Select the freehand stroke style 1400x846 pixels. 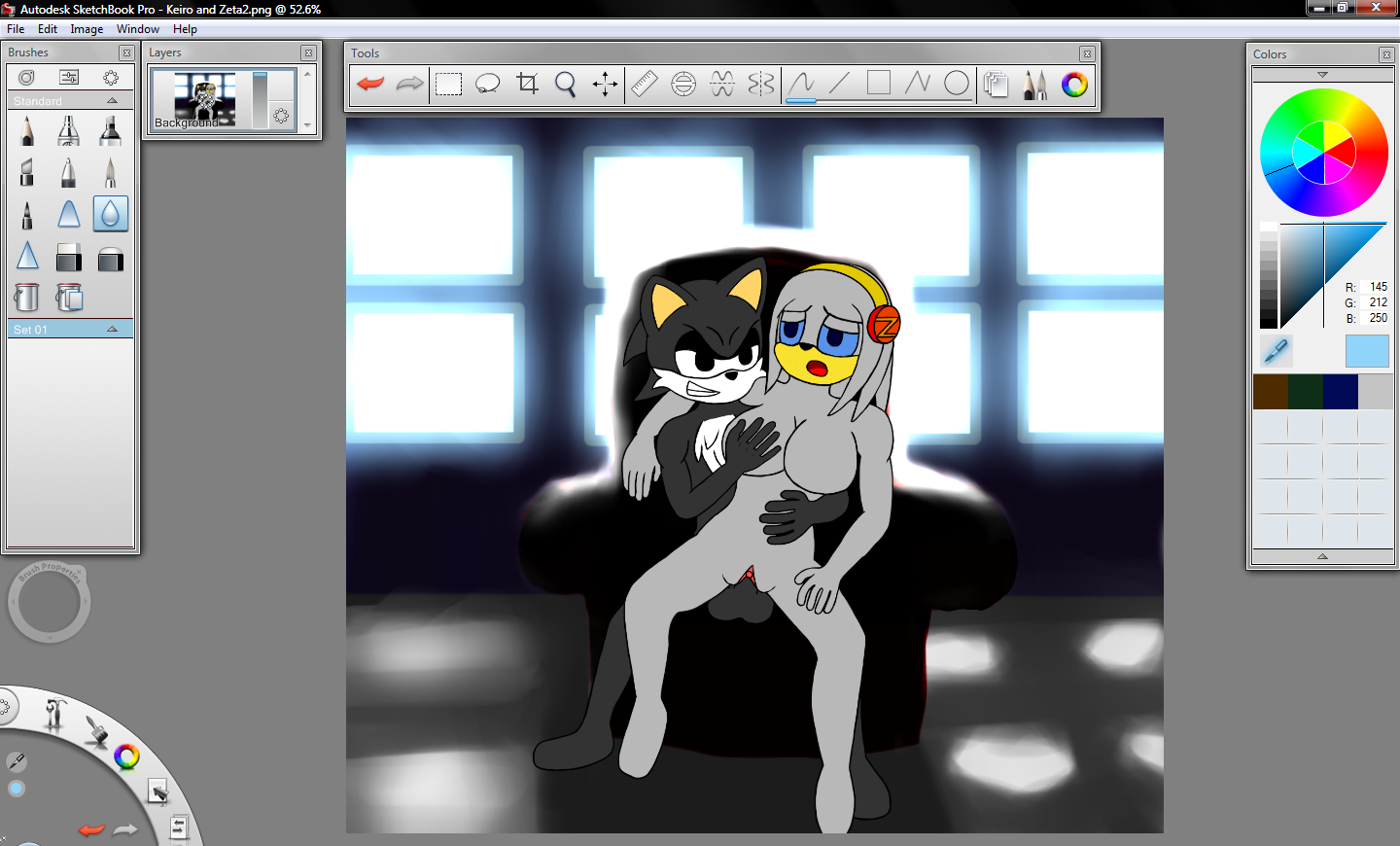(801, 84)
